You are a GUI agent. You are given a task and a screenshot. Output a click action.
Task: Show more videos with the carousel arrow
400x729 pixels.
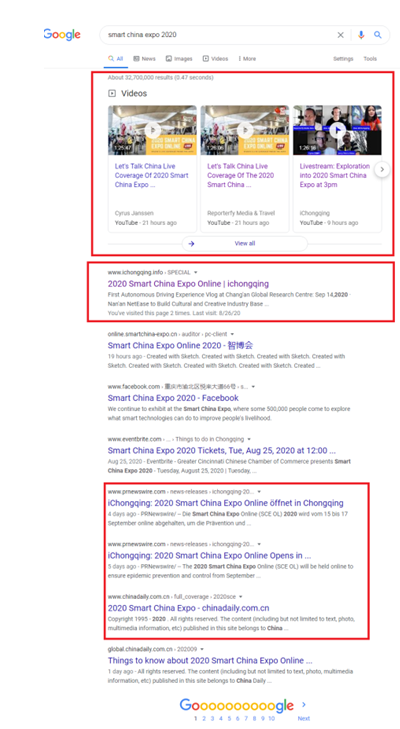point(382,169)
